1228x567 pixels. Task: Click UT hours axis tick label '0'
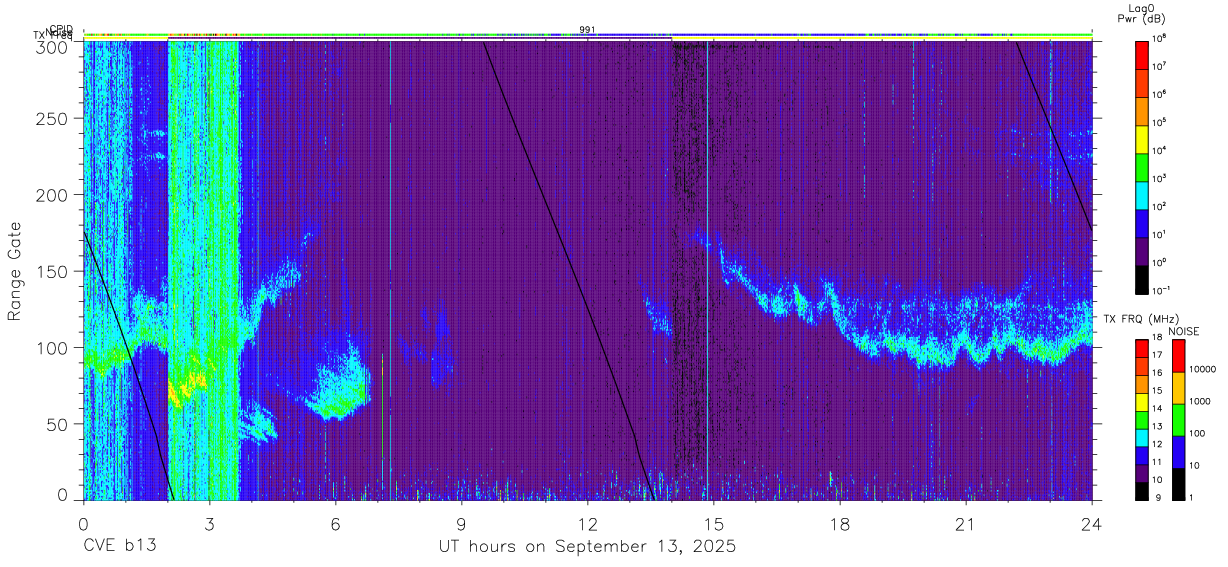point(83,523)
